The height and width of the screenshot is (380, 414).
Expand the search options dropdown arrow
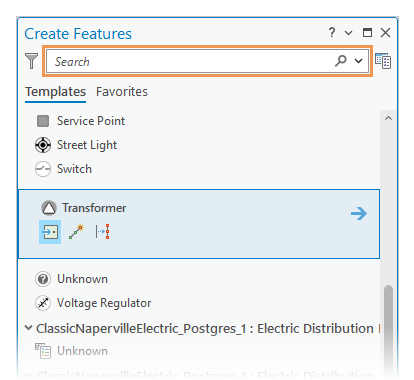[358, 61]
